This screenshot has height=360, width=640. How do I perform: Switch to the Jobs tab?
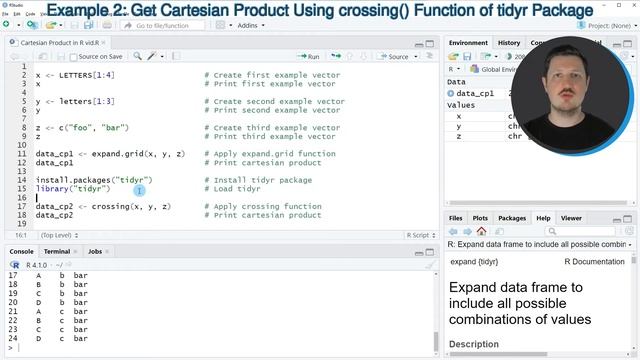tap(95, 251)
